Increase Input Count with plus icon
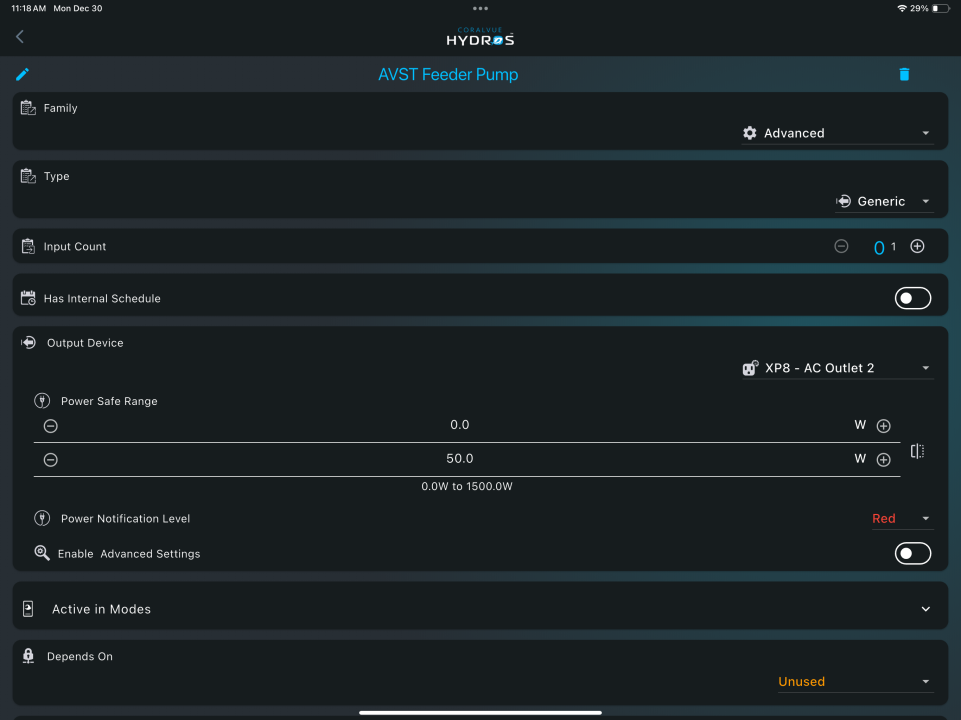 tap(917, 247)
